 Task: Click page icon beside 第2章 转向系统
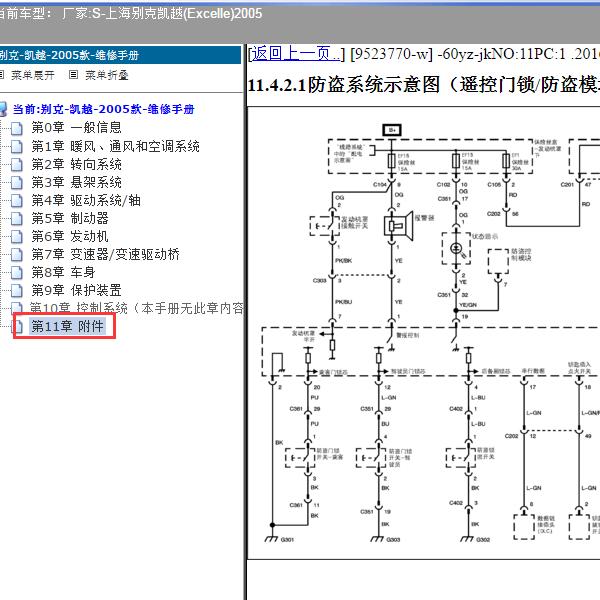point(16,165)
